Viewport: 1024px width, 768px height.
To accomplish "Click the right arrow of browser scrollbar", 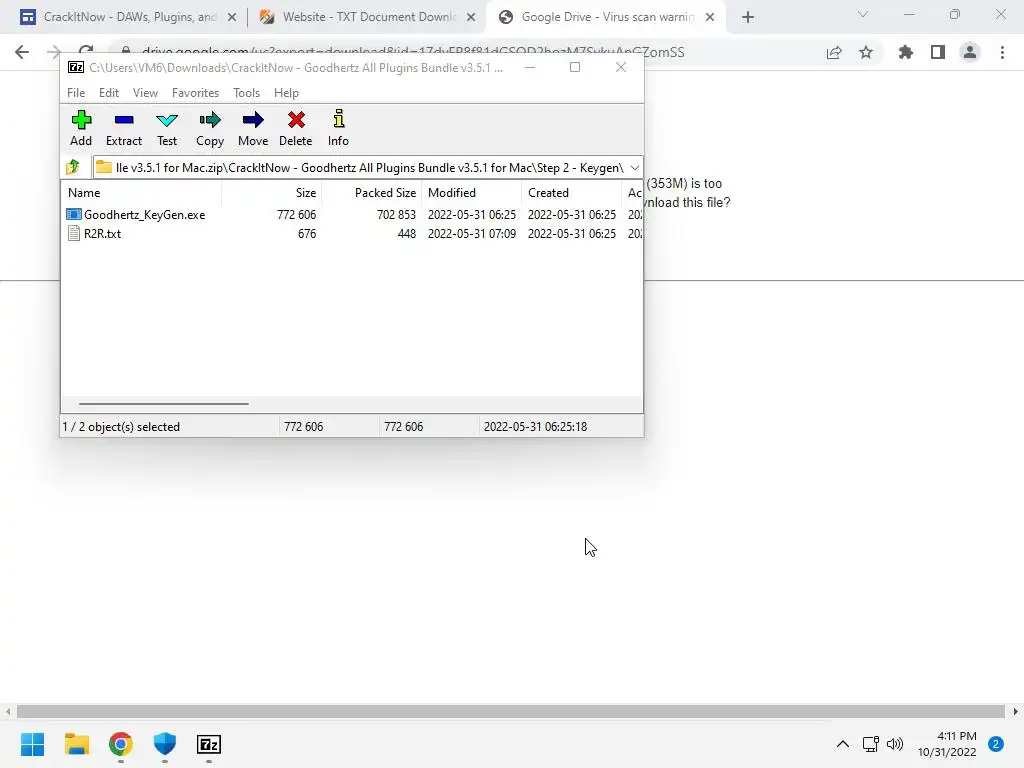I will (1016, 711).
